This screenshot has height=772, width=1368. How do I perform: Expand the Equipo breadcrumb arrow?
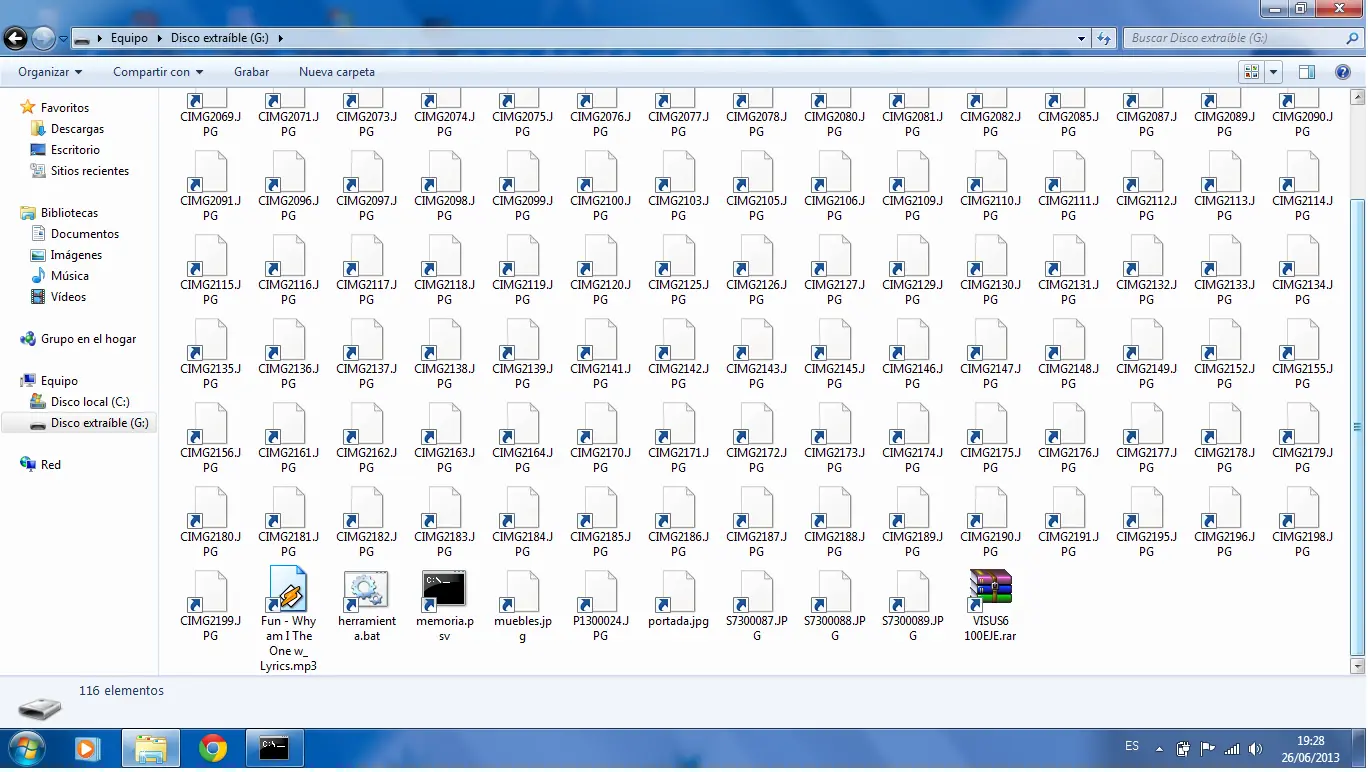(x=158, y=38)
